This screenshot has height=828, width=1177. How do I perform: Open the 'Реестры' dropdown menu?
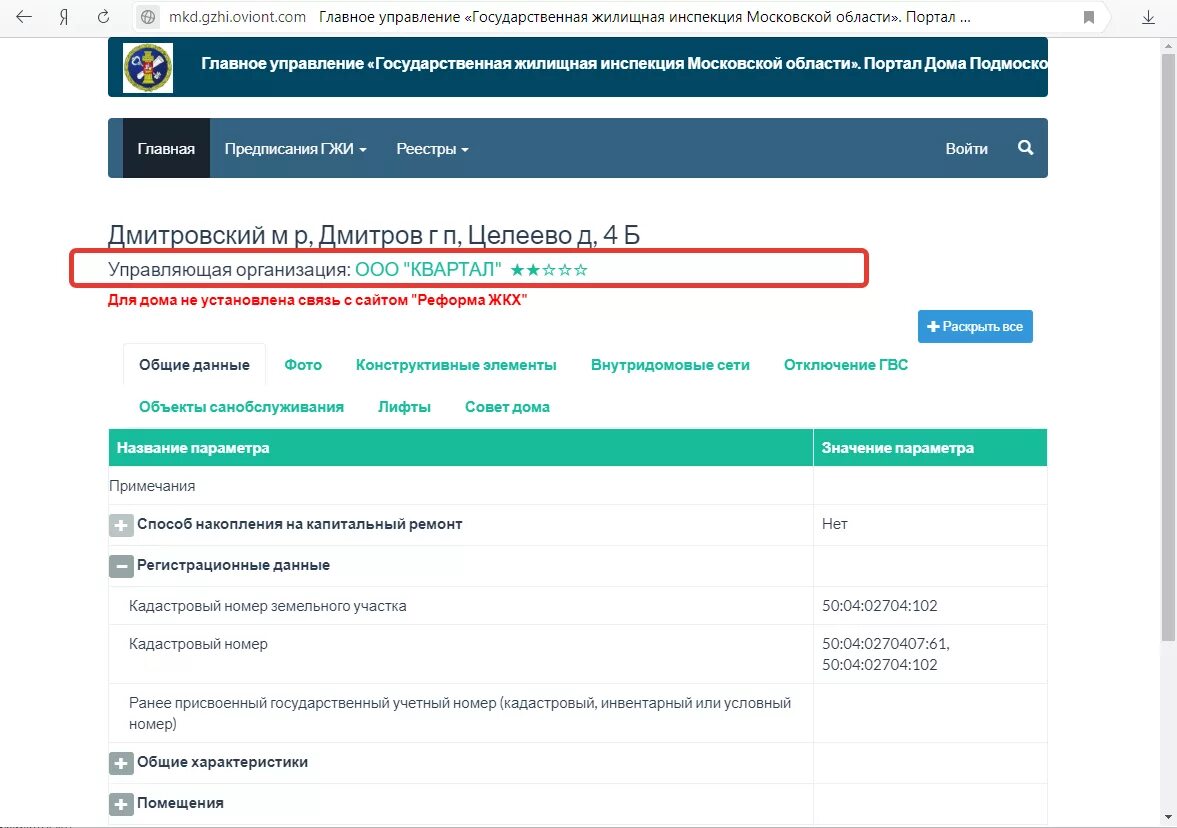432,149
